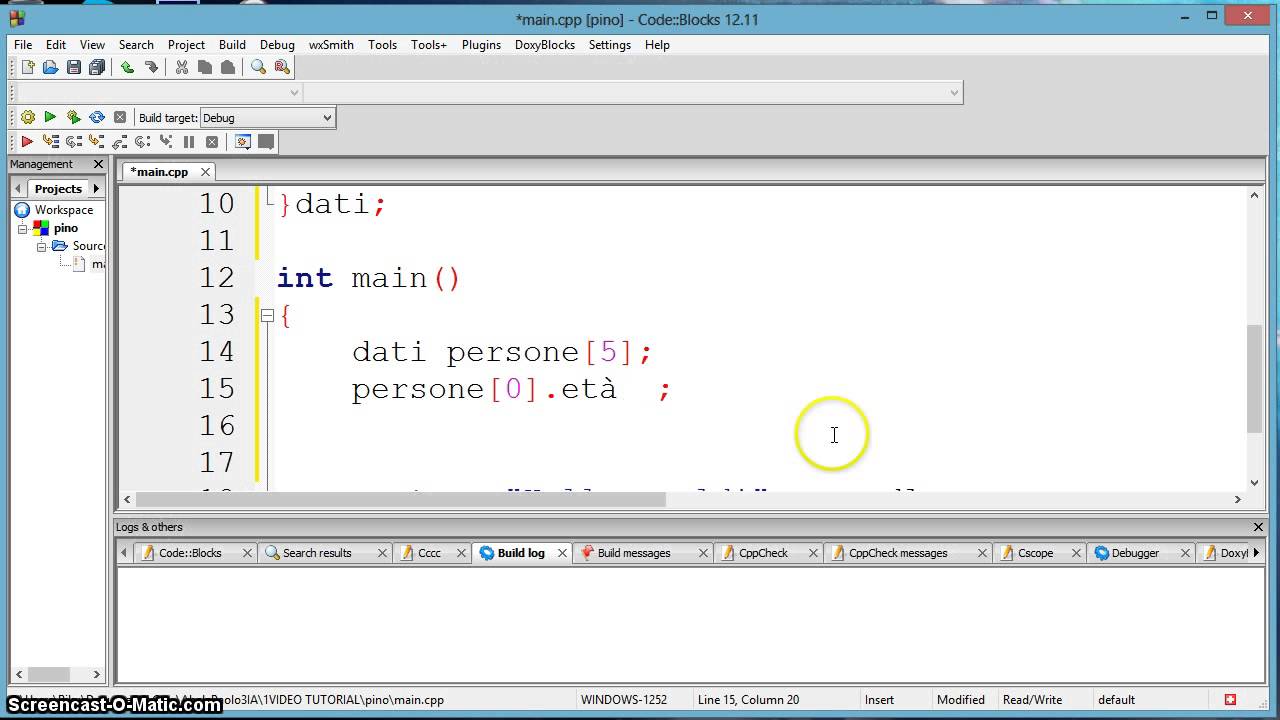
Task: Paste with the toolbar clipboard icon
Action: coord(228,67)
